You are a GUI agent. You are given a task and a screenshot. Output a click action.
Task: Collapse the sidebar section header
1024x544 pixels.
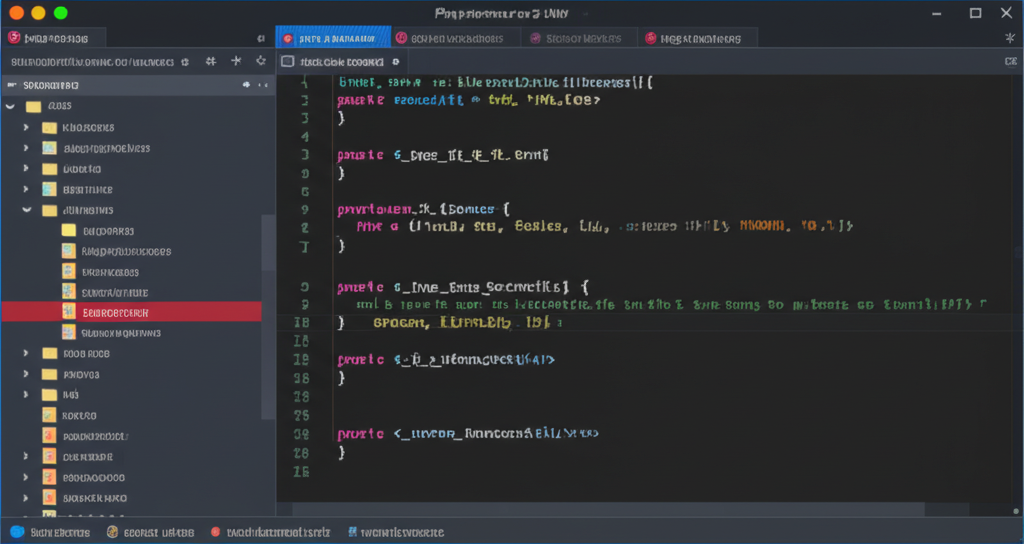tap(11, 85)
